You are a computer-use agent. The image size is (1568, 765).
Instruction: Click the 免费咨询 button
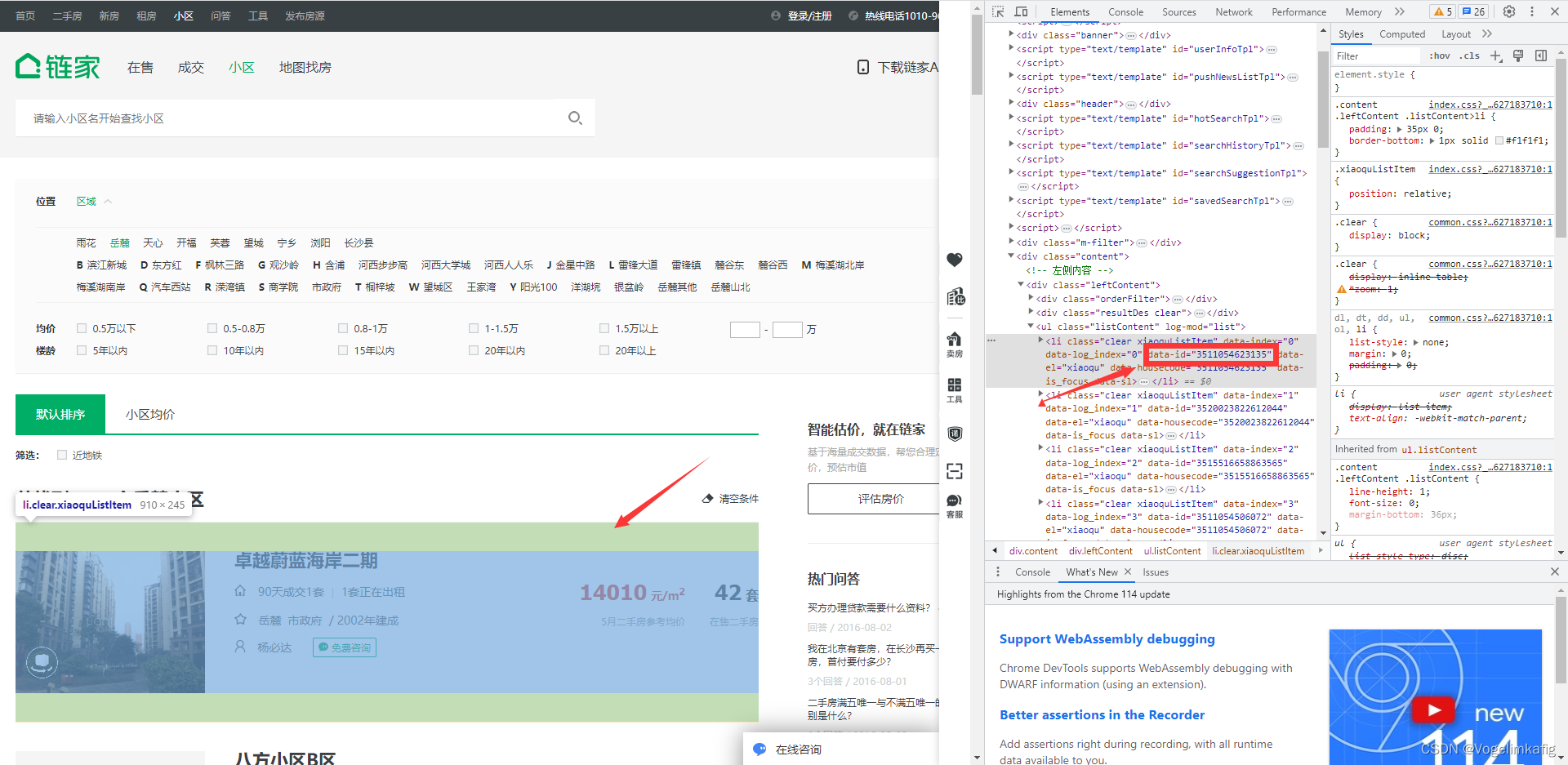click(x=345, y=647)
